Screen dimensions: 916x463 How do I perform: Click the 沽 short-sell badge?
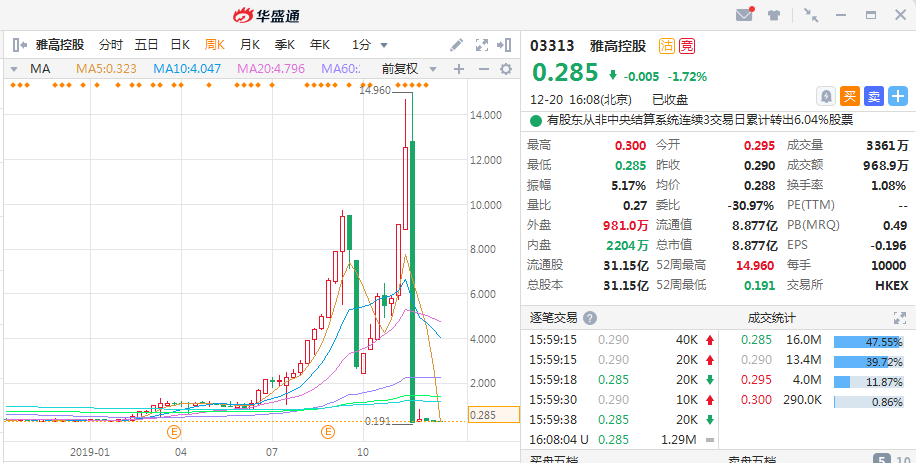(667, 46)
